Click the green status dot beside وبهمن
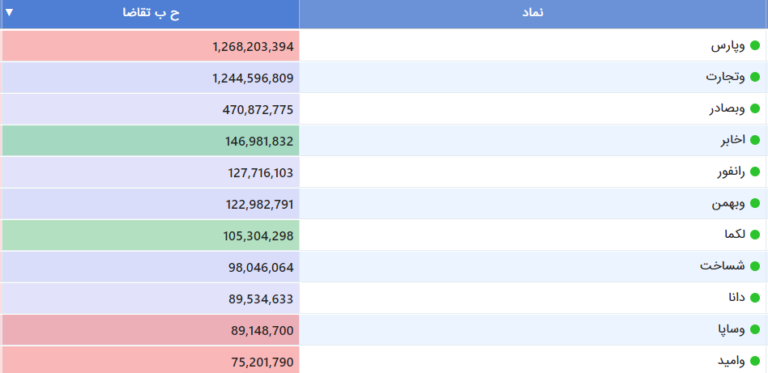Viewport: 768px width, 373px height. (x=755, y=203)
